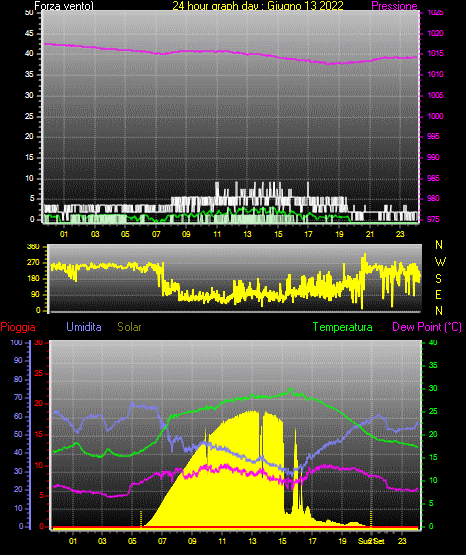466x555 pixels.
Task: Click the 1015 pressure axis value
Action: click(x=435, y=53)
